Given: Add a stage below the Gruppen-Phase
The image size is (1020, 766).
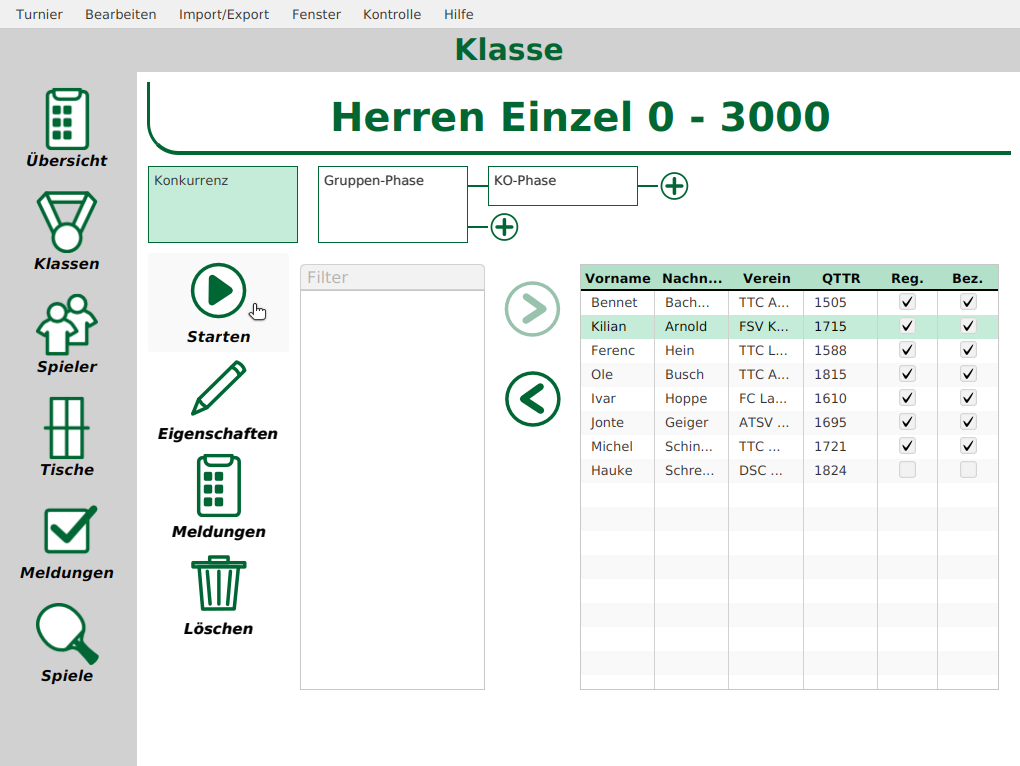Looking at the screenshot, I should (504, 227).
